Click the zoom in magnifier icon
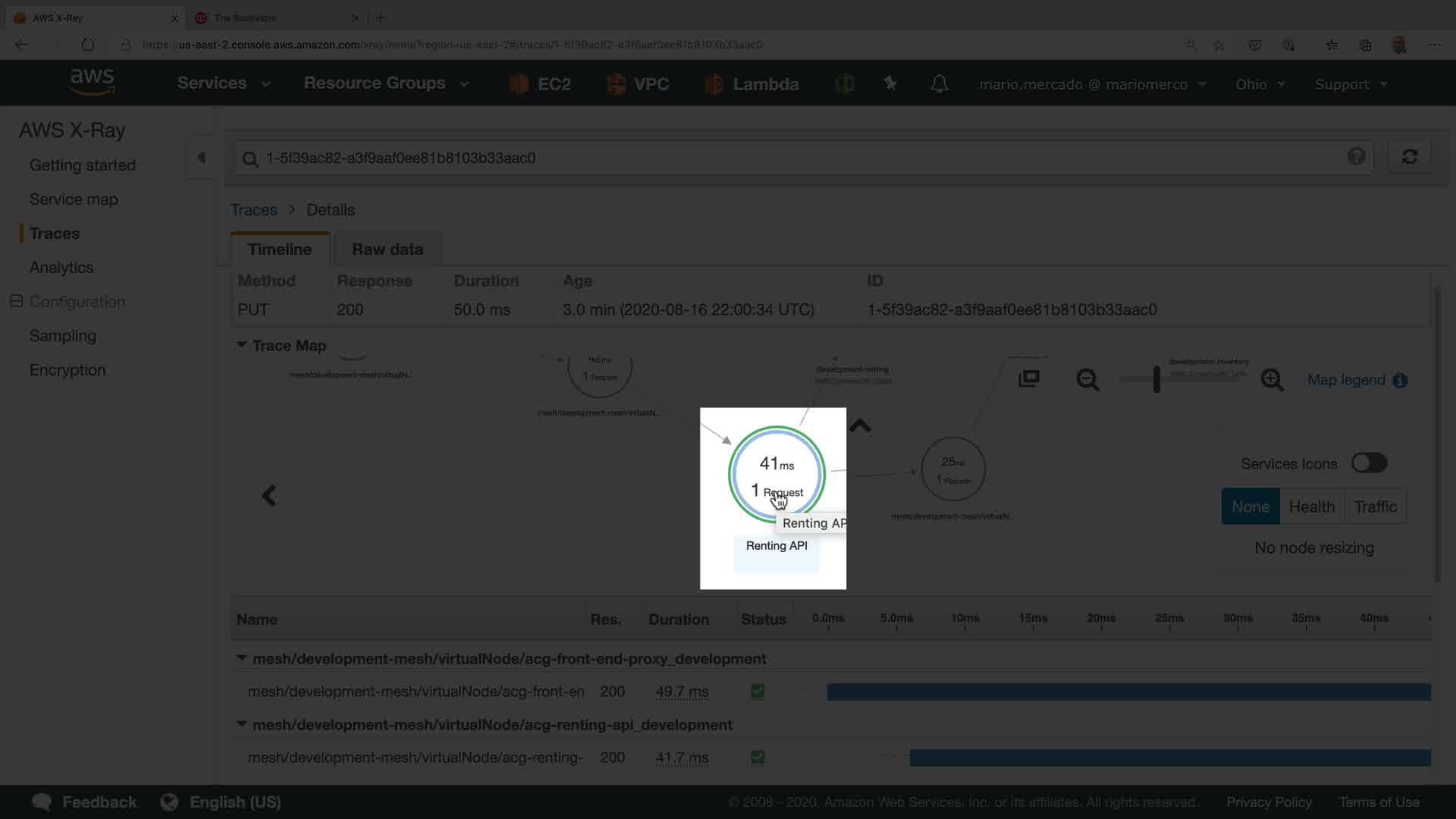The image size is (1456, 819). click(x=1272, y=380)
